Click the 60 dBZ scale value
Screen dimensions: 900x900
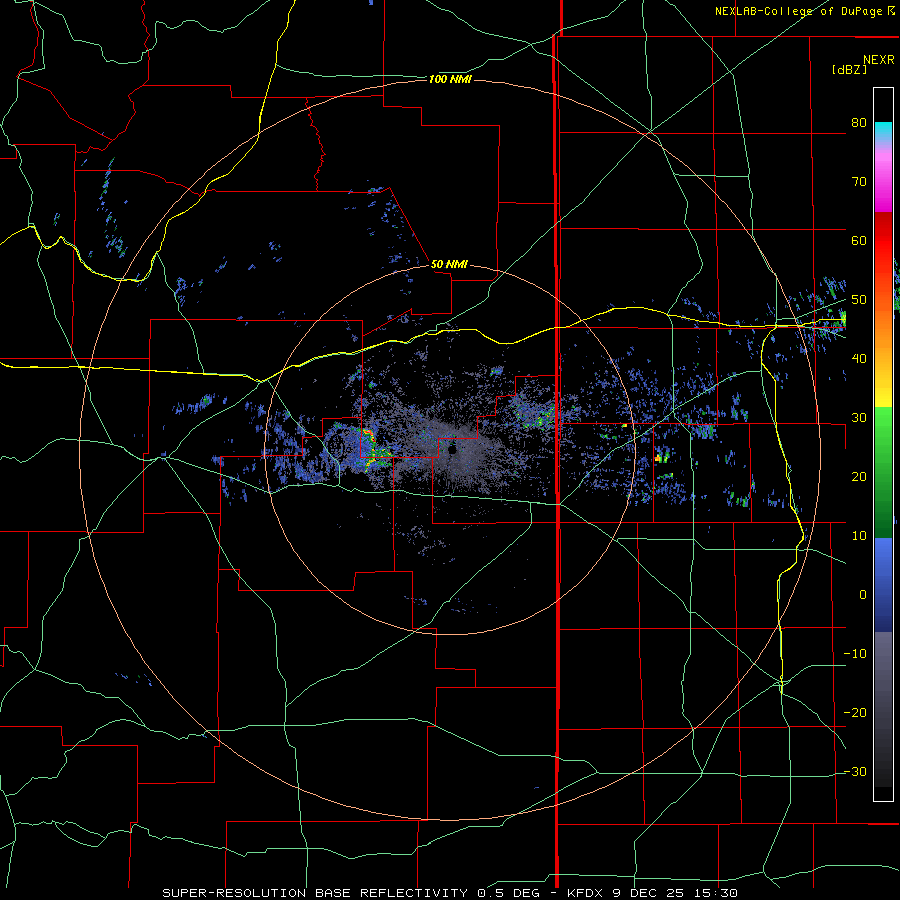tap(859, 240)
